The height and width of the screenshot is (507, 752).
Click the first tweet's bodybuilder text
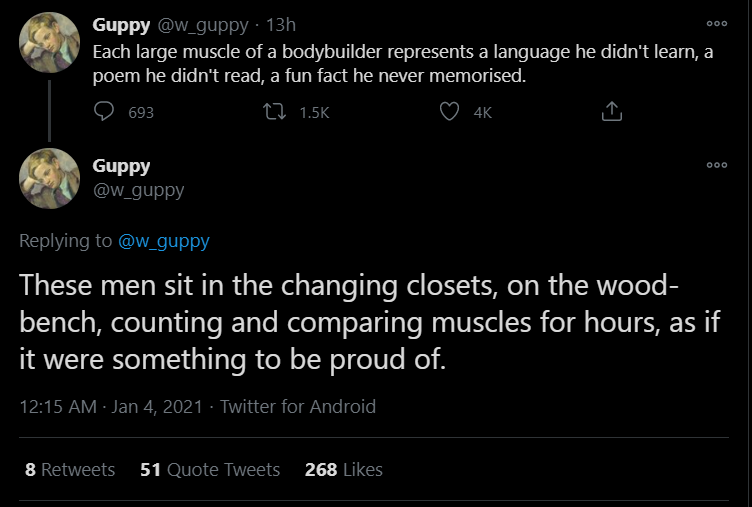tap(400, 62)
